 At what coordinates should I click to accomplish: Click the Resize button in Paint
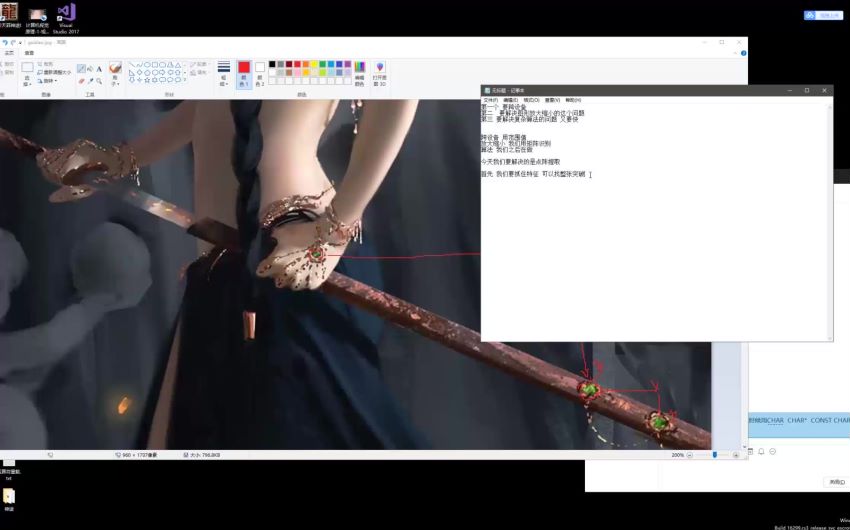(55, 72)
